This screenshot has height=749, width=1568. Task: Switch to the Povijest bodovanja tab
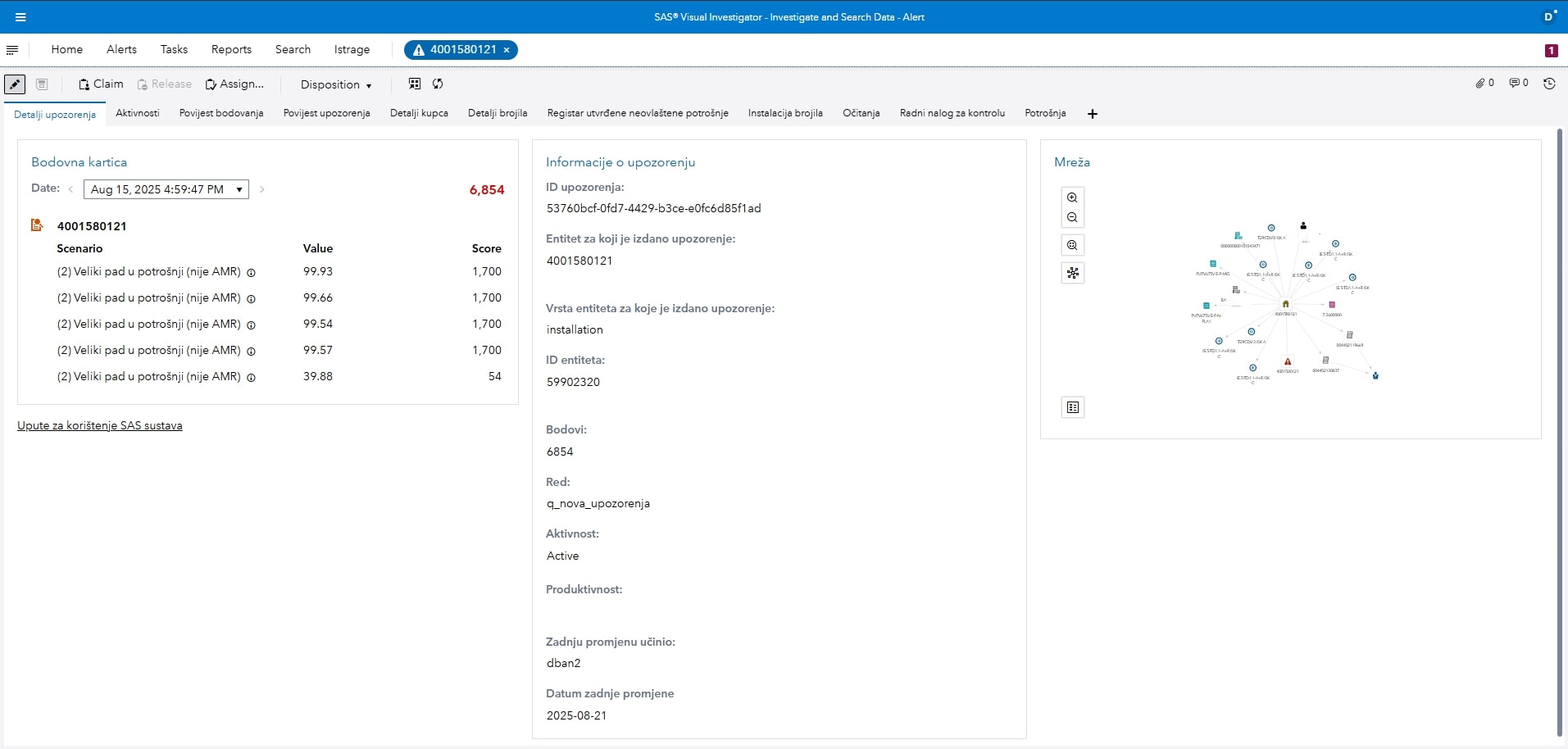pyautogui.click(x=221, y=113)
